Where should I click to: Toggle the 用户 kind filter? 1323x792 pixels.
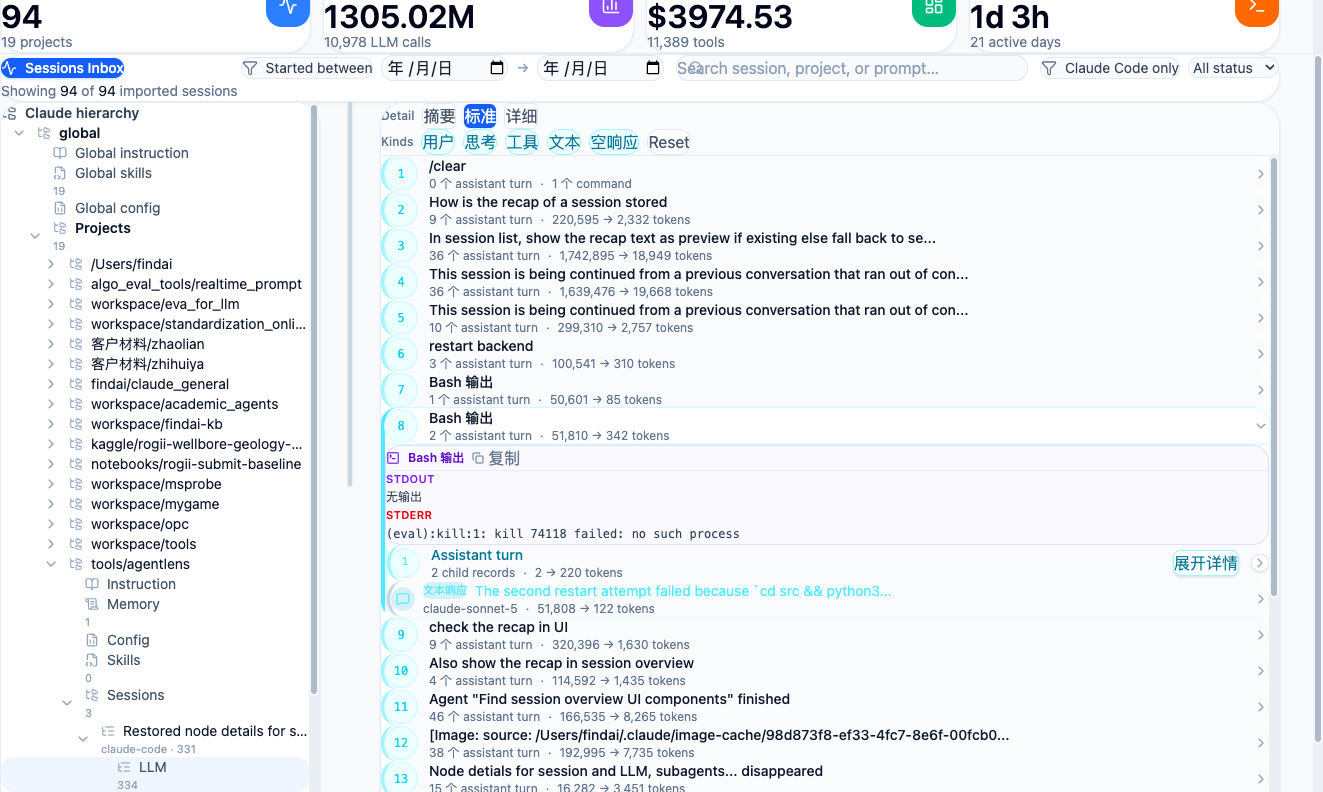point(438,142)
